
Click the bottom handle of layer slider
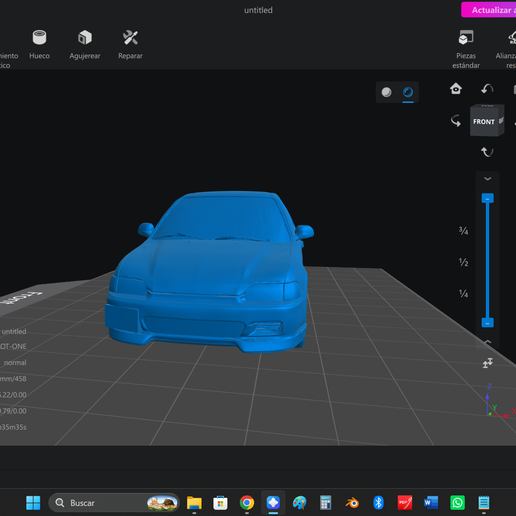487,323
